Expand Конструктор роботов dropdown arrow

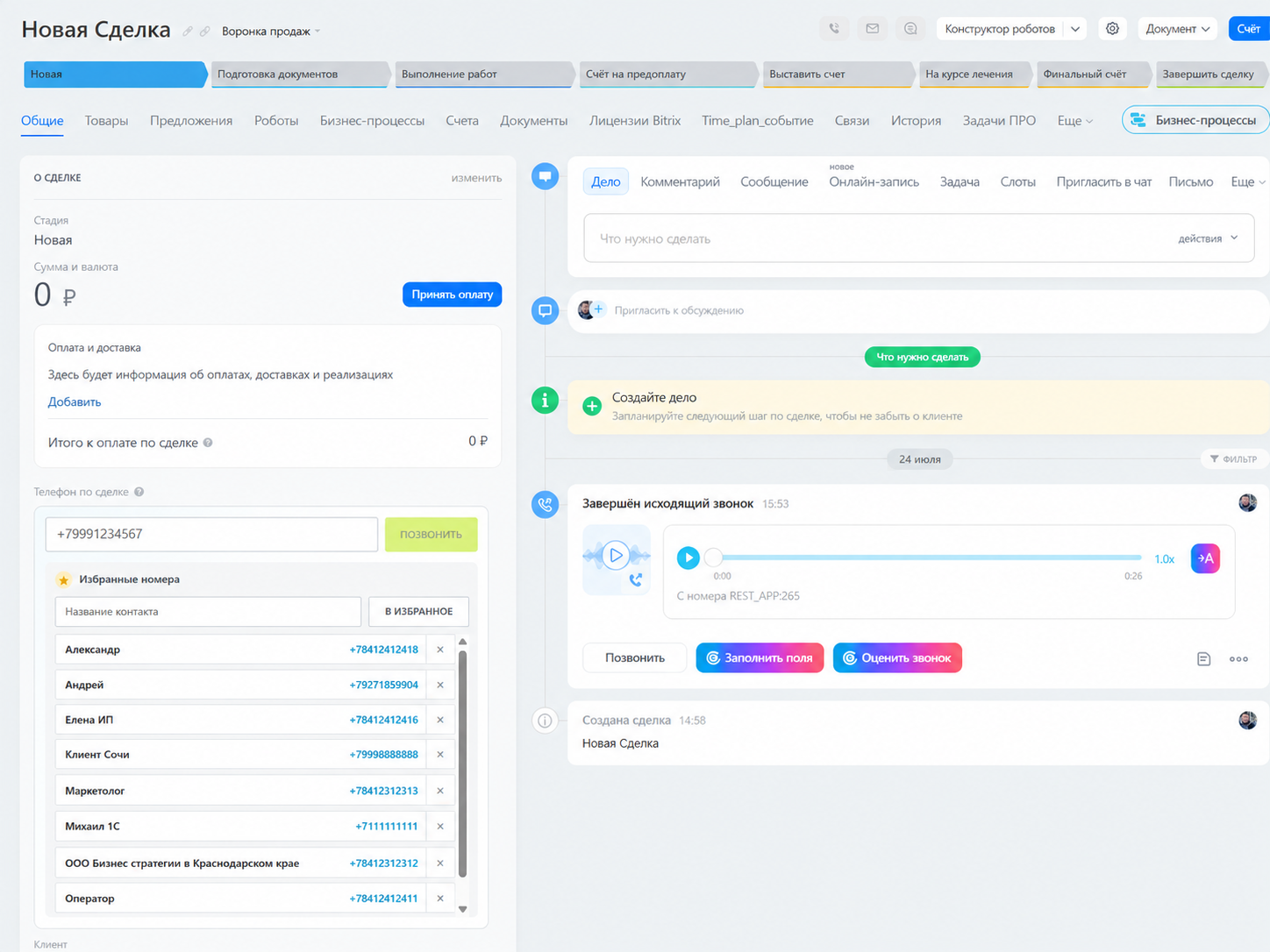1075,29
